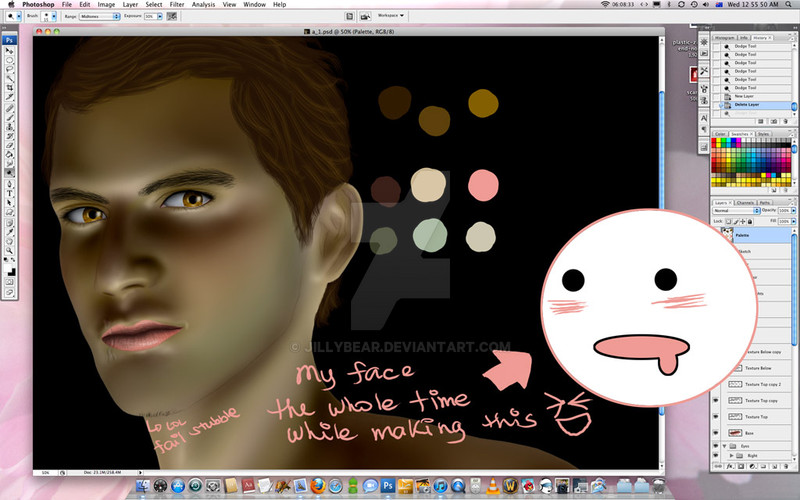This screenshot has height=500, width=800.
Task: Switch to the Histogram tab
Action: tap(724, 38)
